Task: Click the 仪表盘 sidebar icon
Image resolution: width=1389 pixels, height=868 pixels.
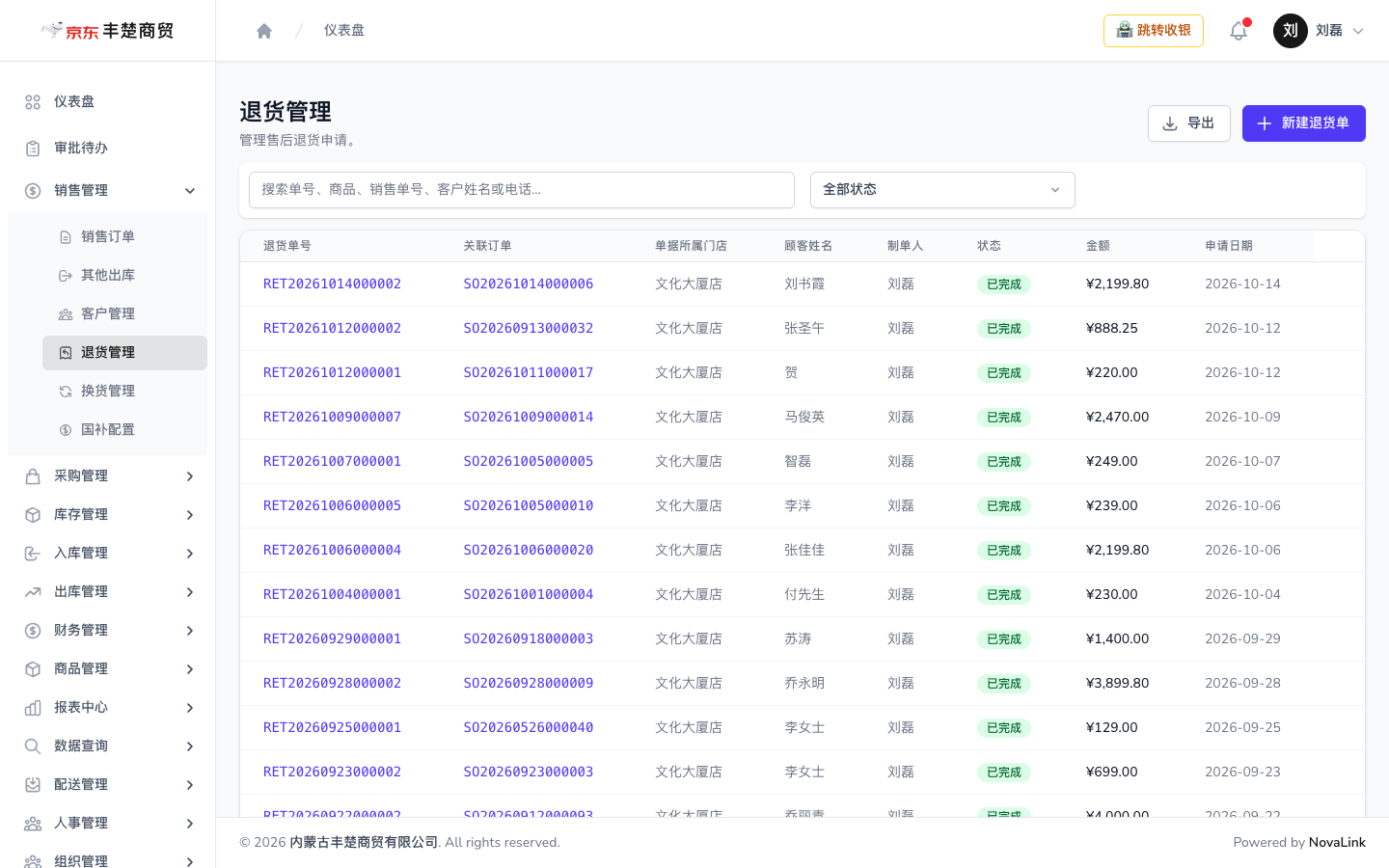Action: [33, 102]
